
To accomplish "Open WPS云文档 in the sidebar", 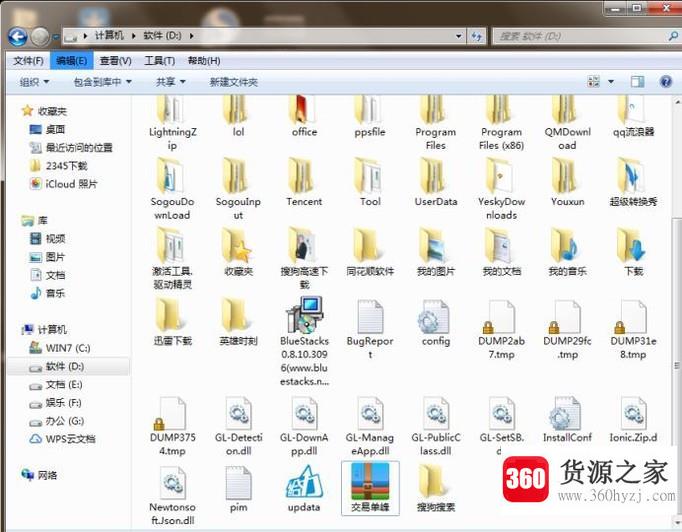I will pos(62,439).
